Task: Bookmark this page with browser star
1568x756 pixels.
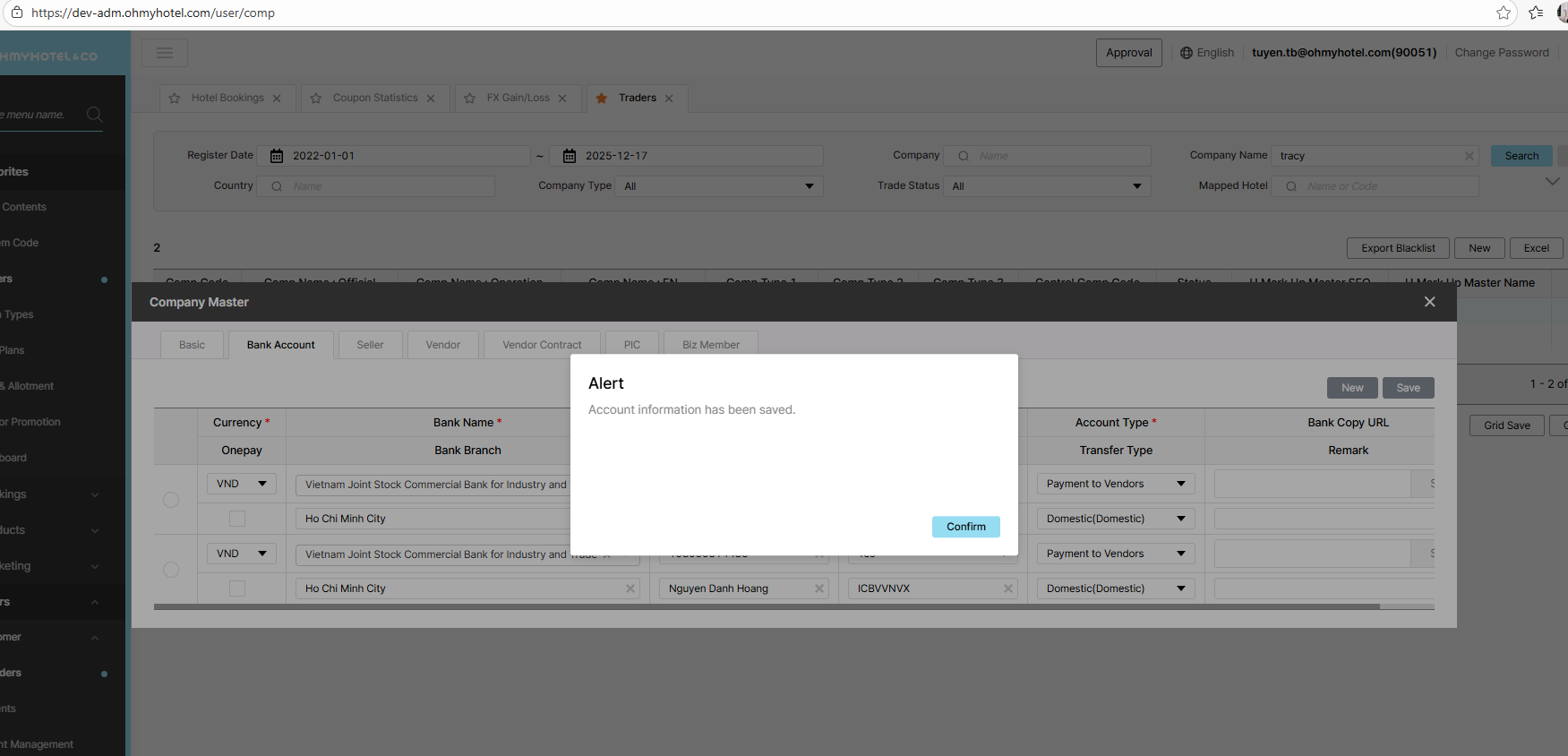Action: click(1504, 13)
